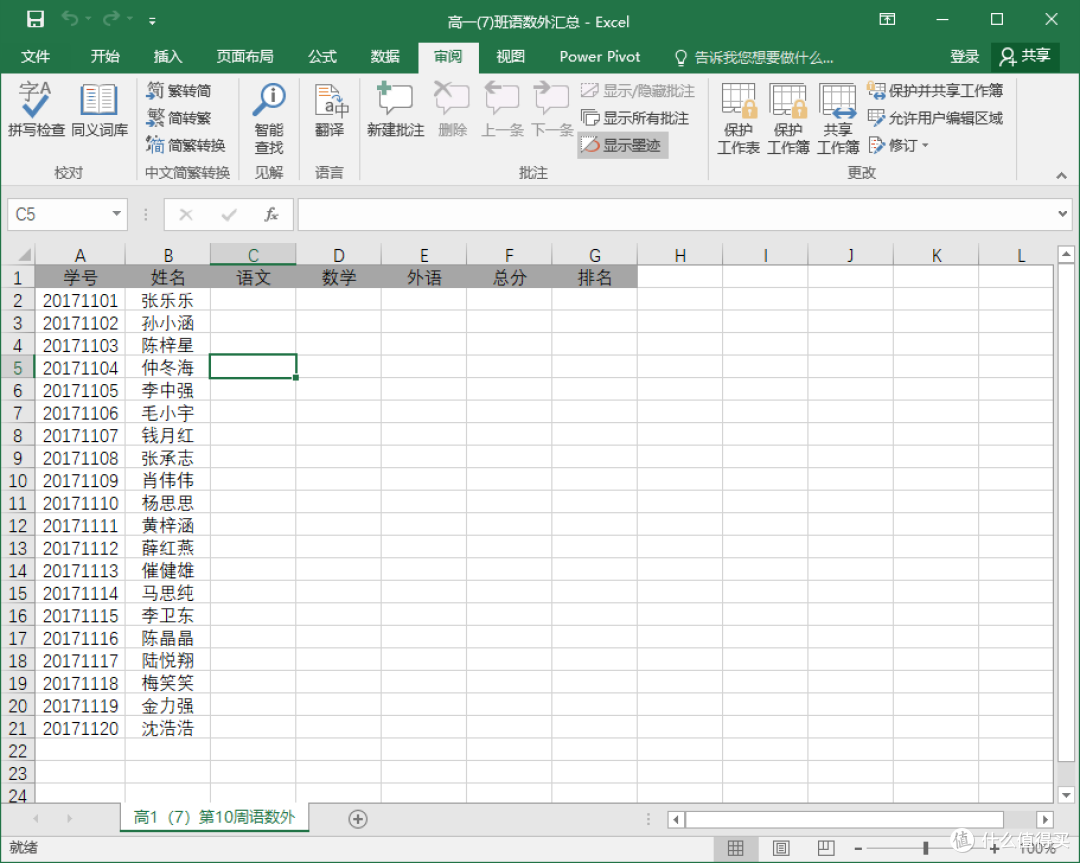
Task: Select sheet tab 高1（7）第10周语数外
Action: pos(214,818)
